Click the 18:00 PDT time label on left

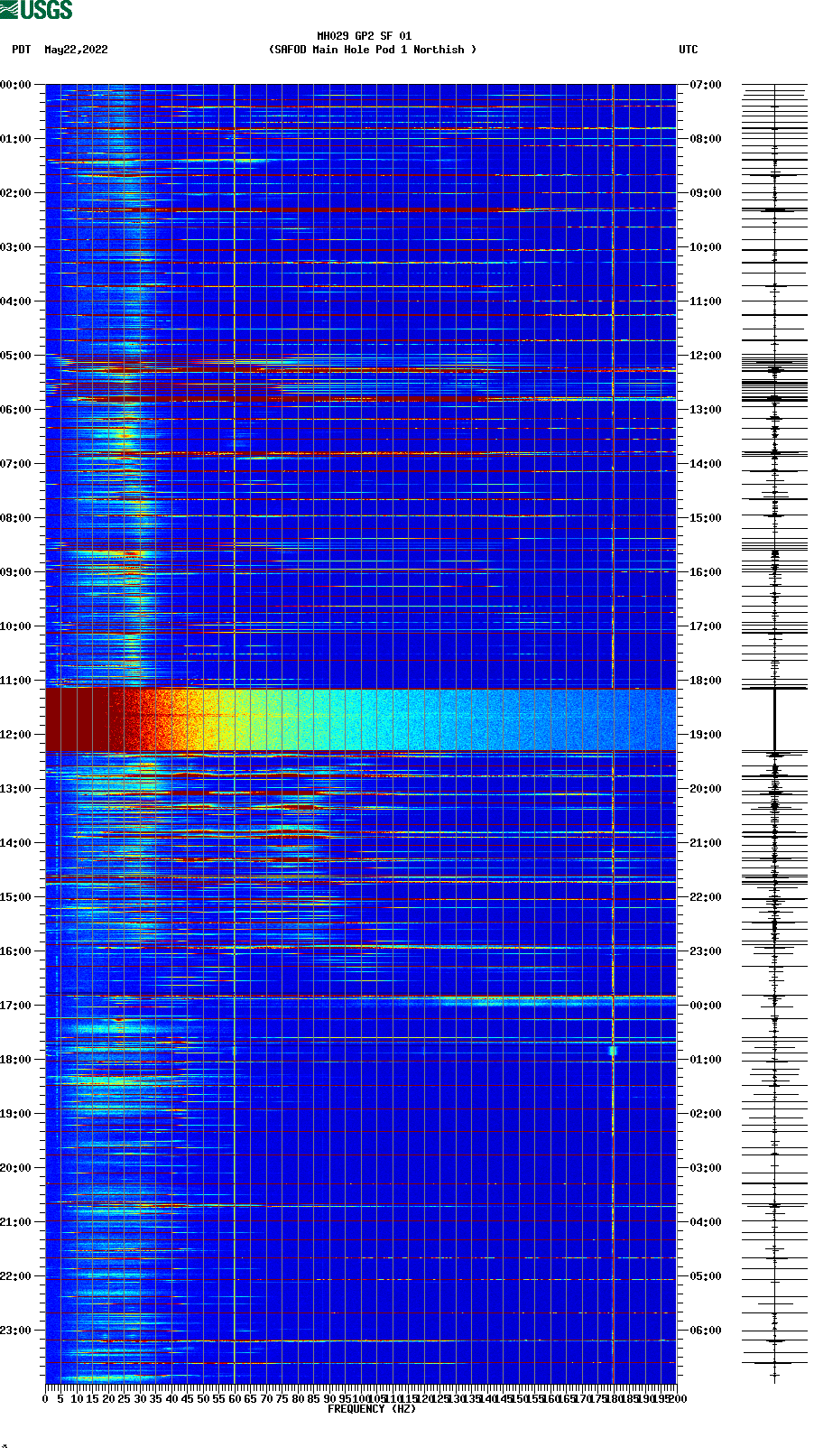16,1060
